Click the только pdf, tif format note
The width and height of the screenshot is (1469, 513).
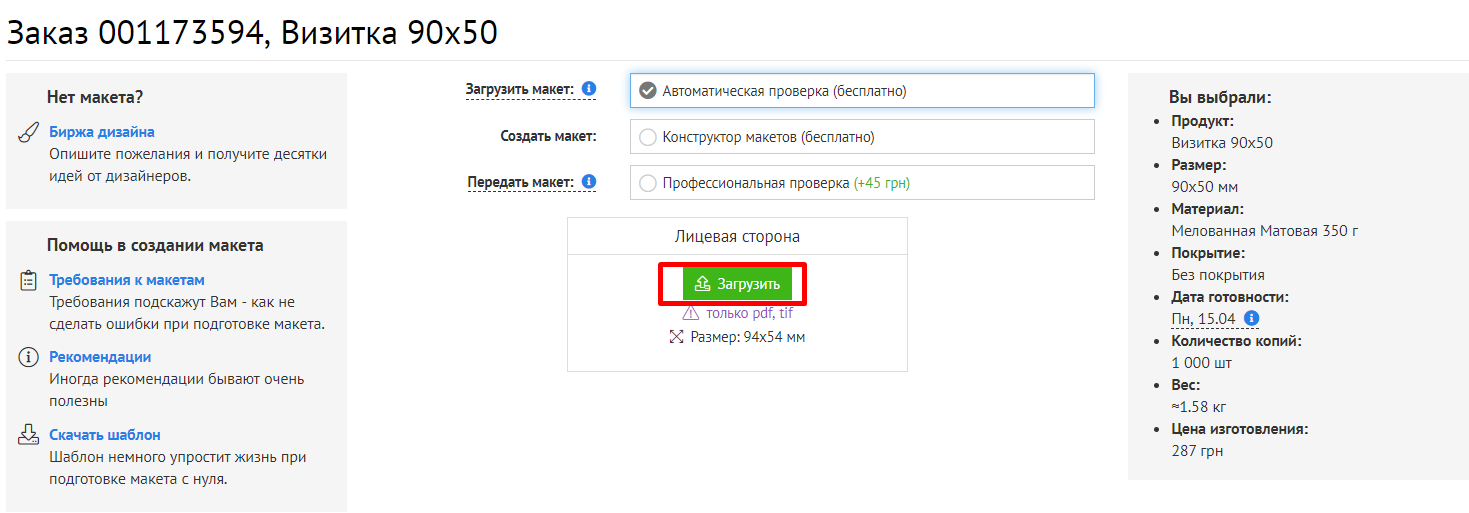[749, 313]
